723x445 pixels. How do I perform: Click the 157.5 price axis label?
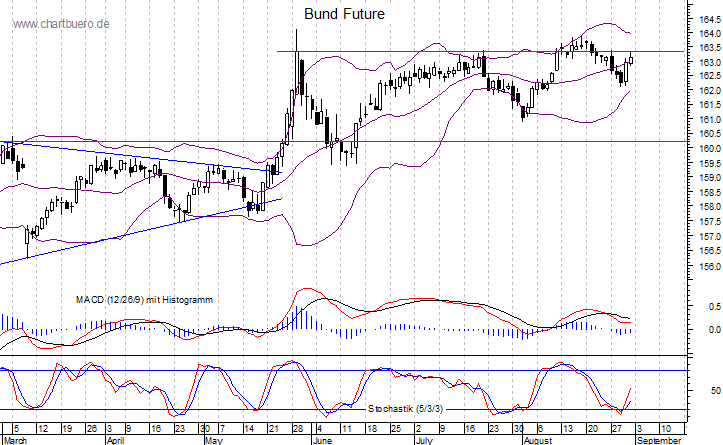click(710, 222)
